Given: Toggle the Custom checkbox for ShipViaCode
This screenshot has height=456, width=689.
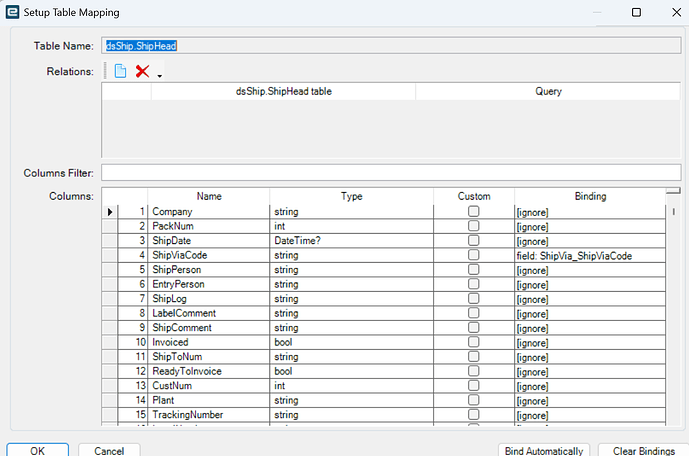Looking at the screenshot, I should (x=473, y=255).
